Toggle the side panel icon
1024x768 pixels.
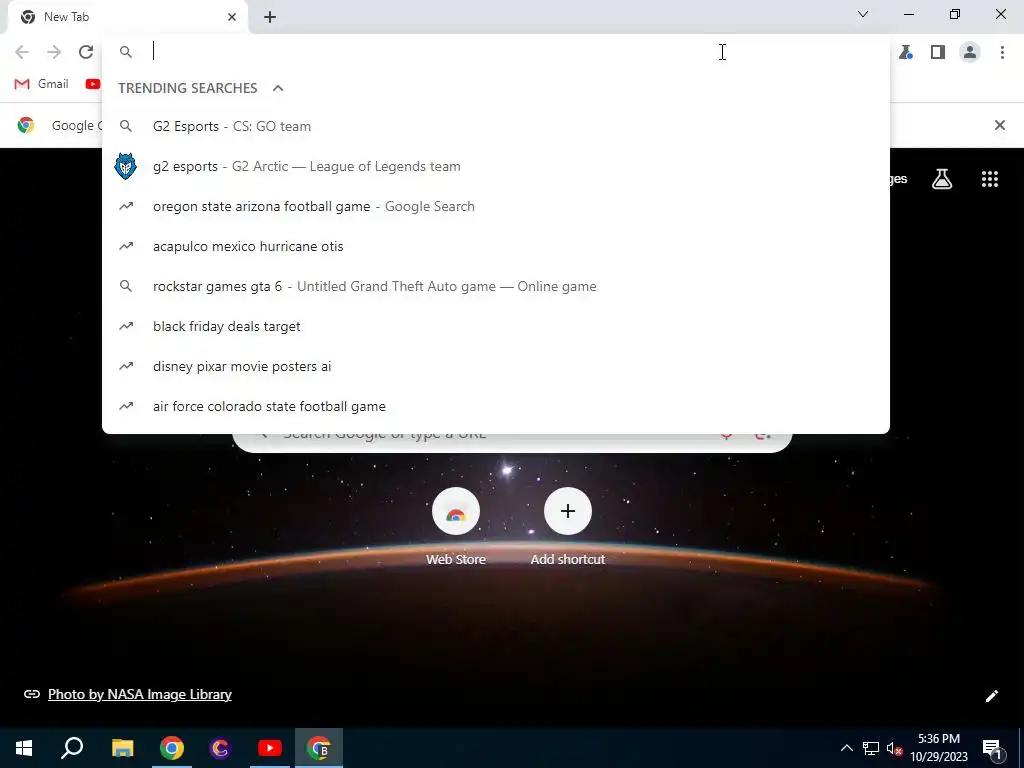coord(938,52)
